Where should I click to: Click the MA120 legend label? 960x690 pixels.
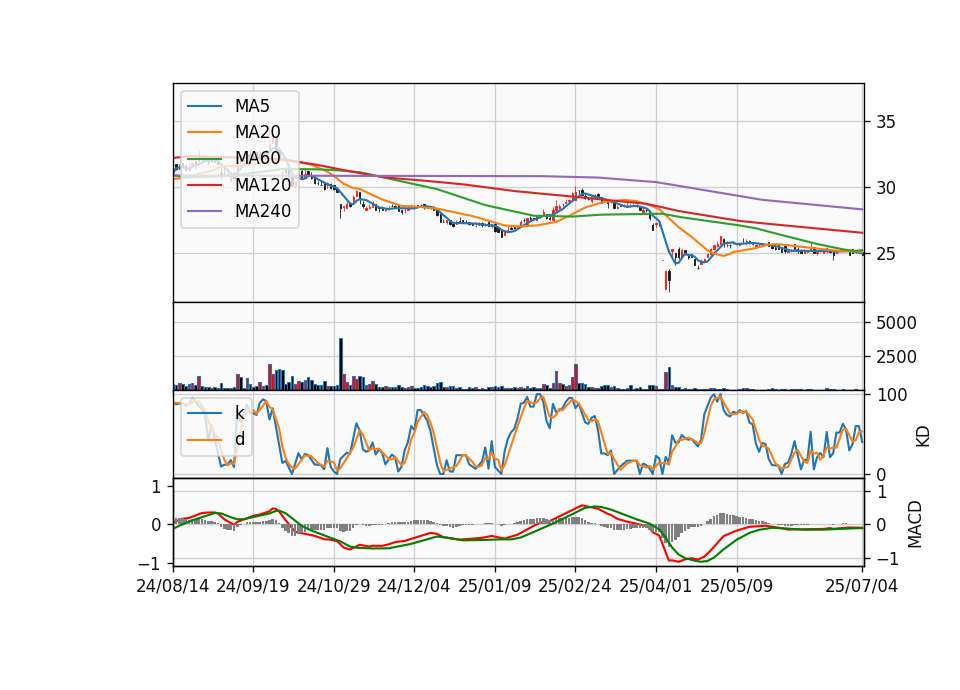(x=263, y=184)
